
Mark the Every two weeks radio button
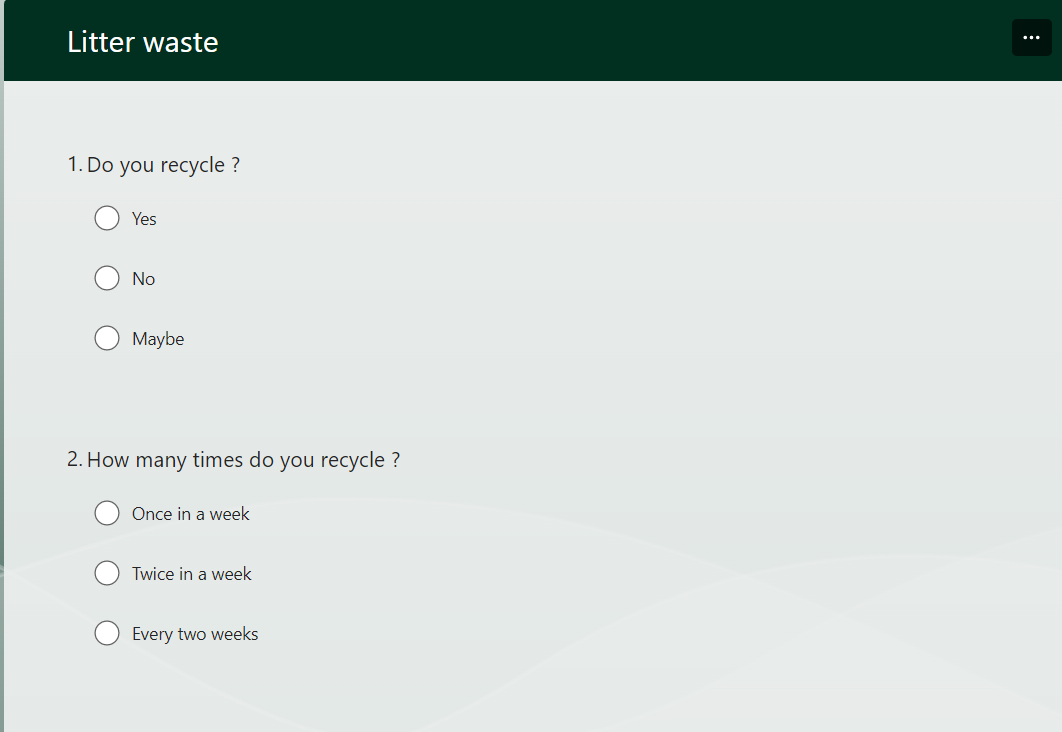[x=107, y=633]
